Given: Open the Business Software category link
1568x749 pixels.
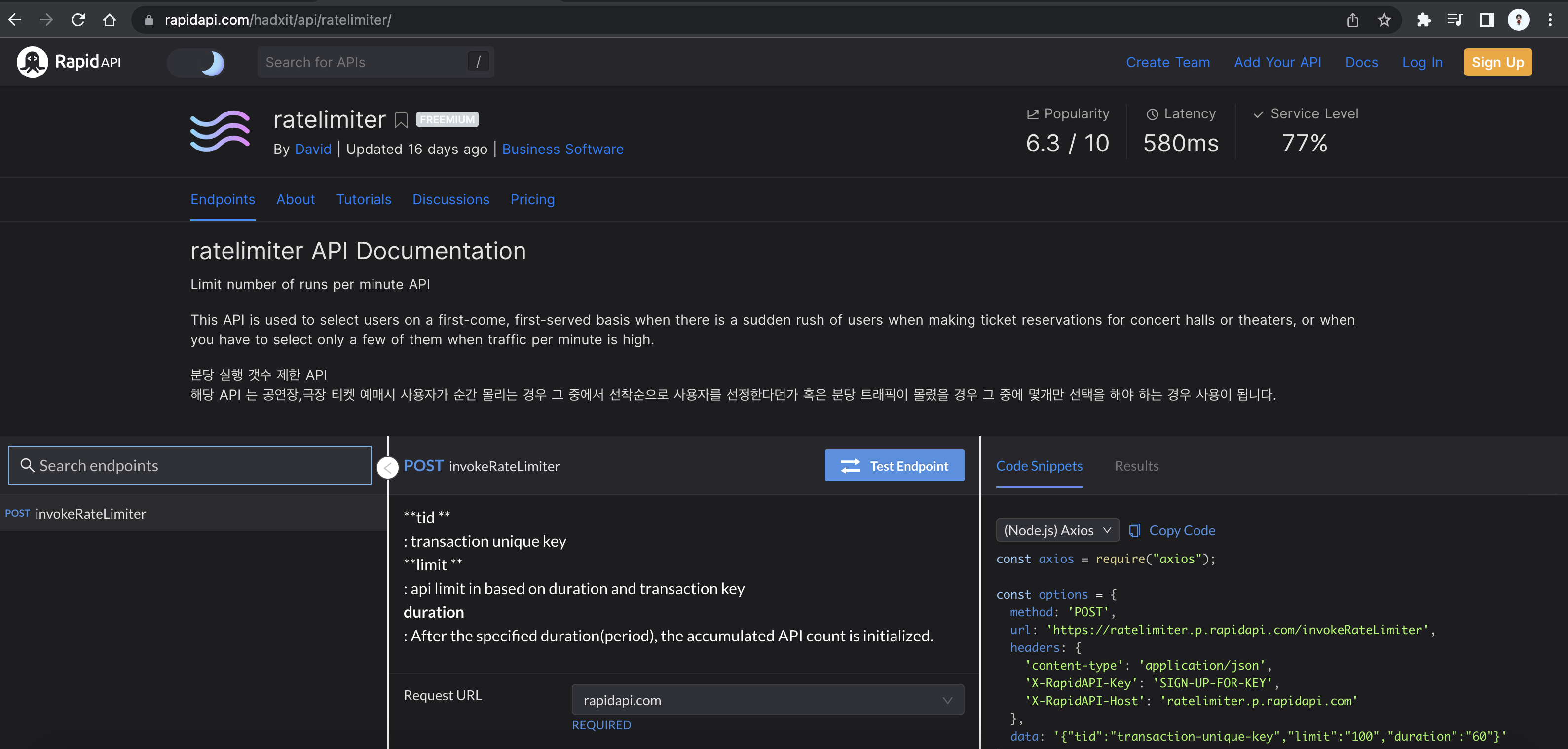Looking at the screenshot, I should 562,149.
